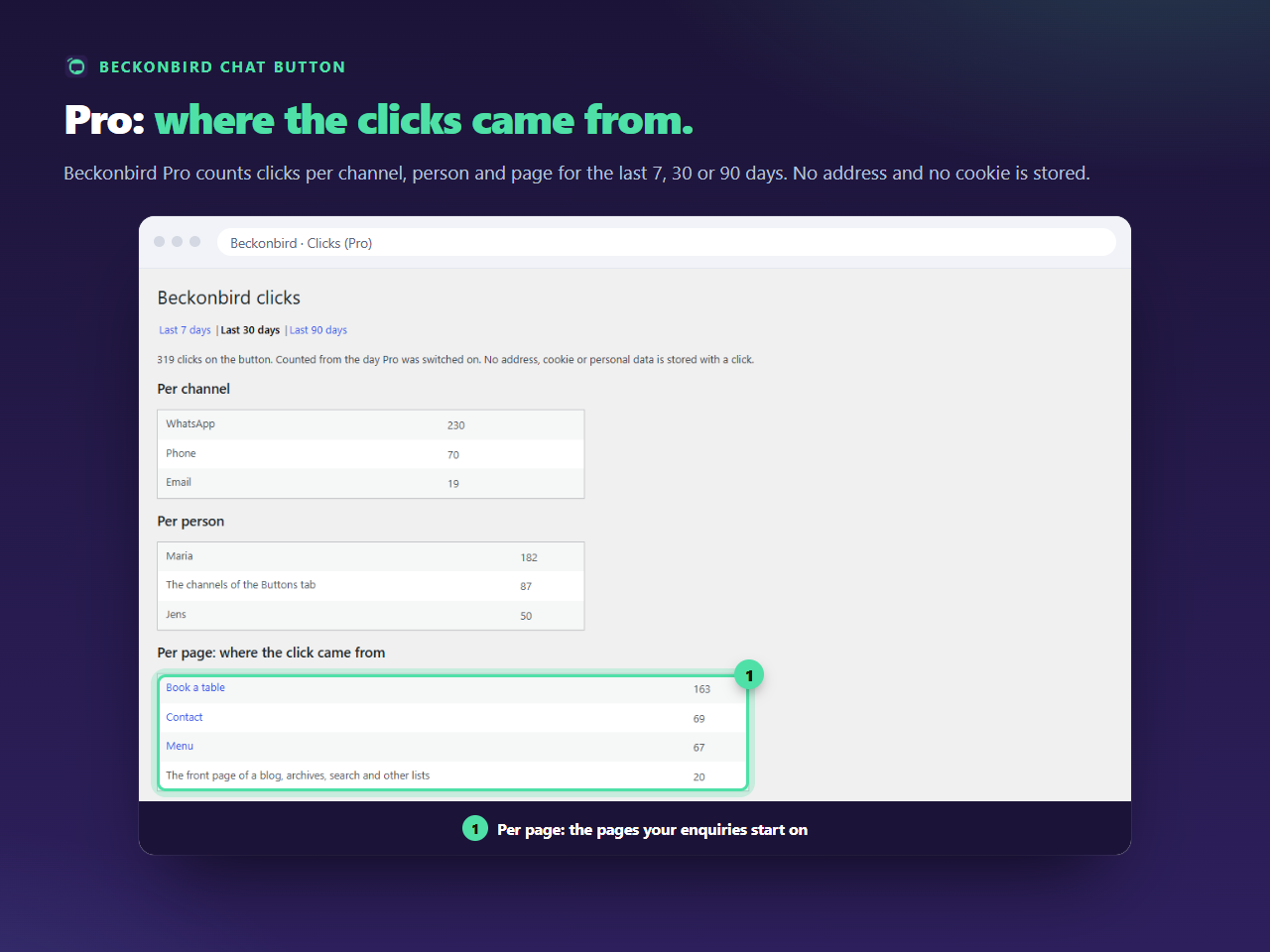Click the front page count of 20
Viewport: 1270px width, 952px height.
[699, 777]
